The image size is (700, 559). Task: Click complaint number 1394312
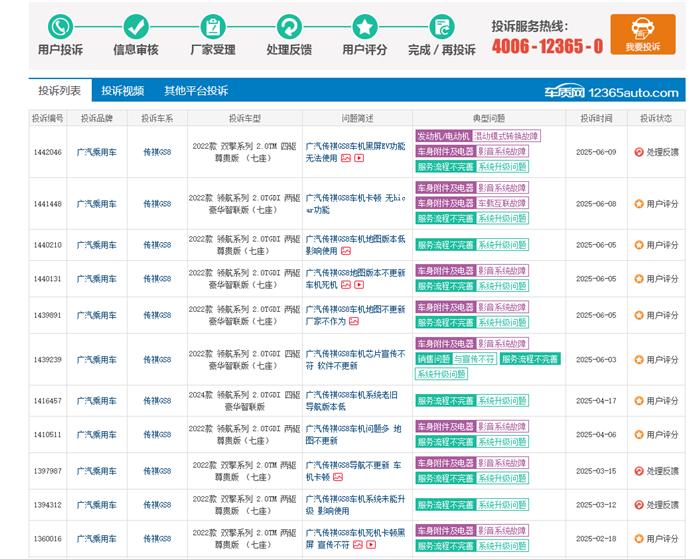(x=47, y=505)
